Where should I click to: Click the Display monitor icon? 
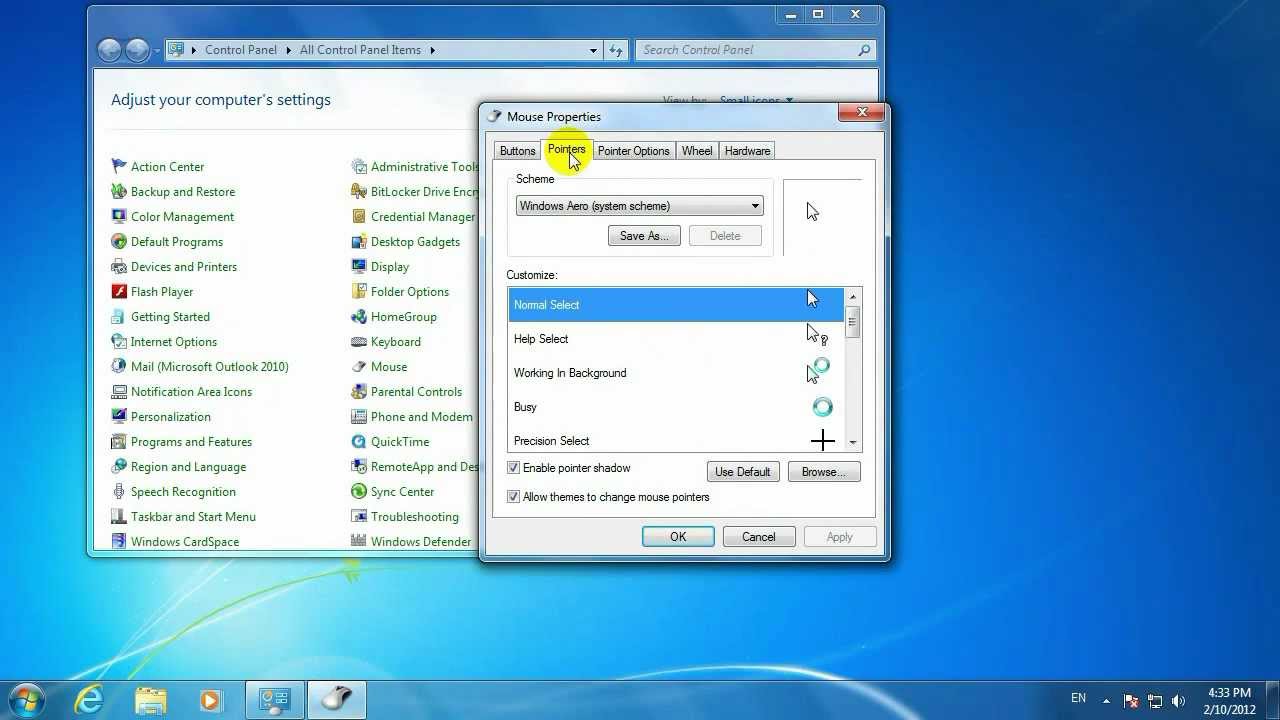coord(359,267)
